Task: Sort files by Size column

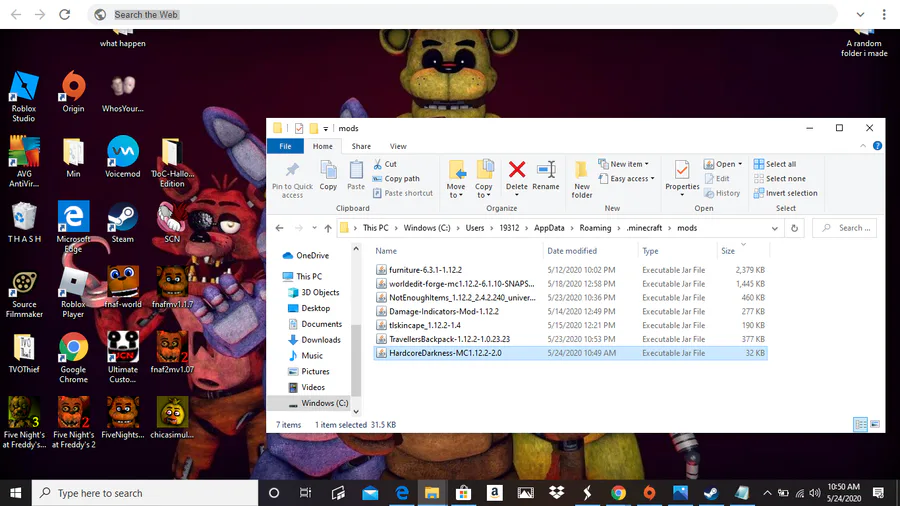Action: click(x=728, y=251)
